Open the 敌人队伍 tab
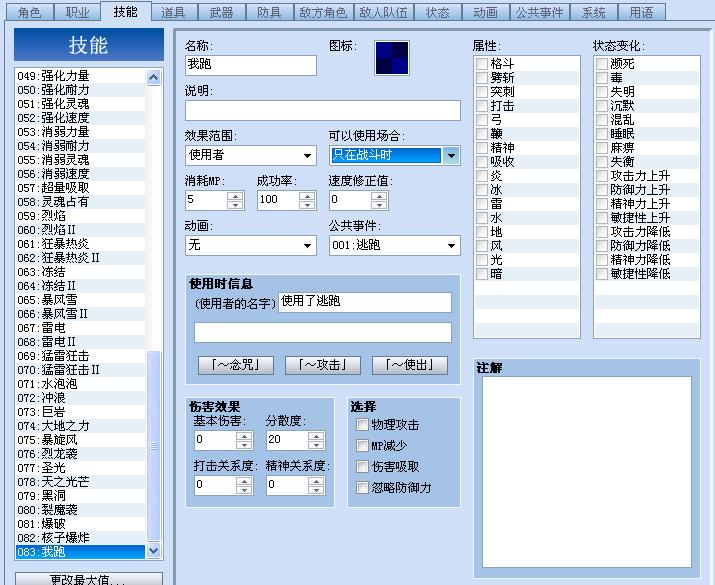Viewport: 715px width, 585px height. [x=383, y=12]
